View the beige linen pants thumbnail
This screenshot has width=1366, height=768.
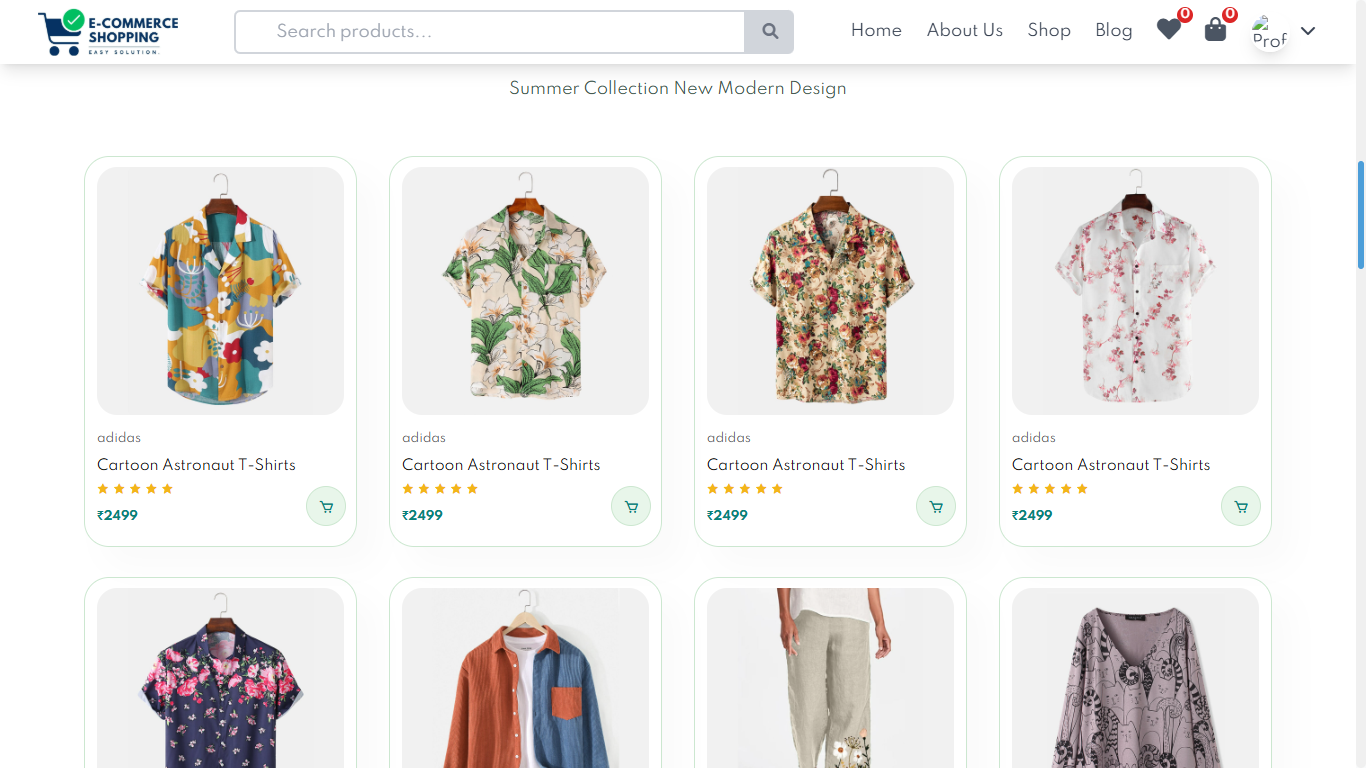830,678
